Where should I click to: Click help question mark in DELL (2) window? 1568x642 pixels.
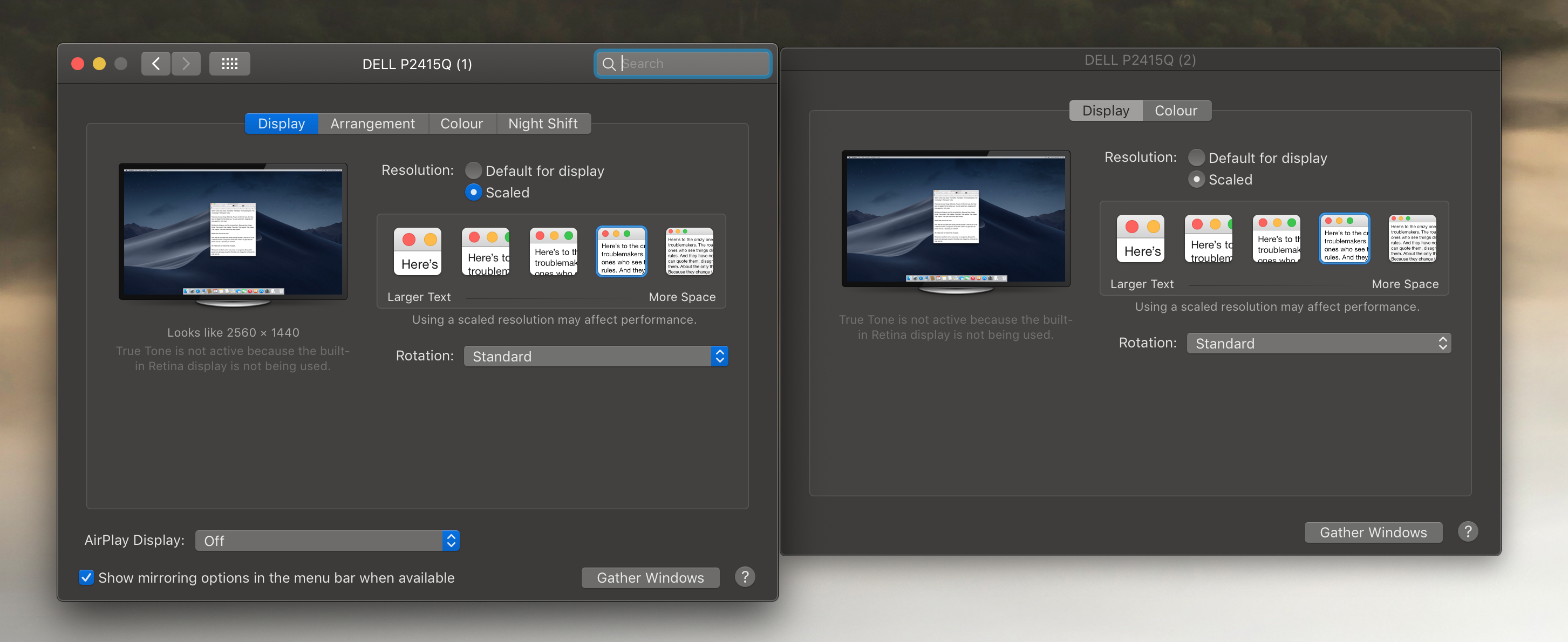pyautogui.click(x=1468, y=531)
